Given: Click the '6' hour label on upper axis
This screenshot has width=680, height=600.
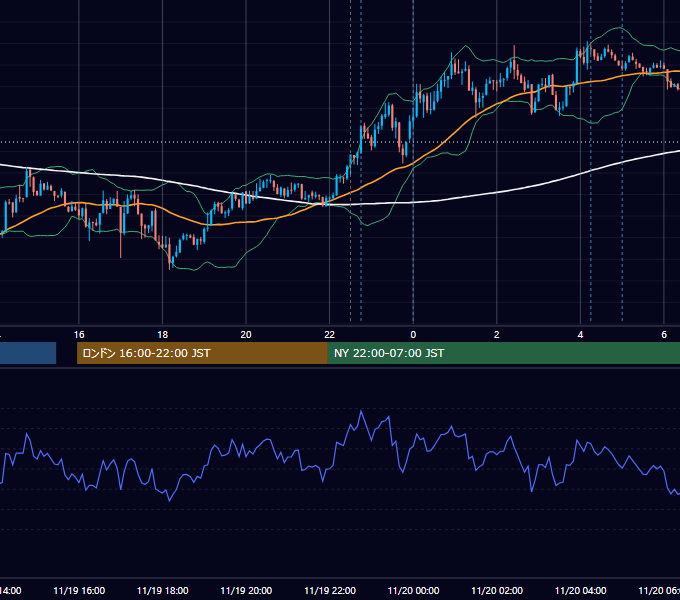Looking at the screenshot, I should tap(664, 335).
